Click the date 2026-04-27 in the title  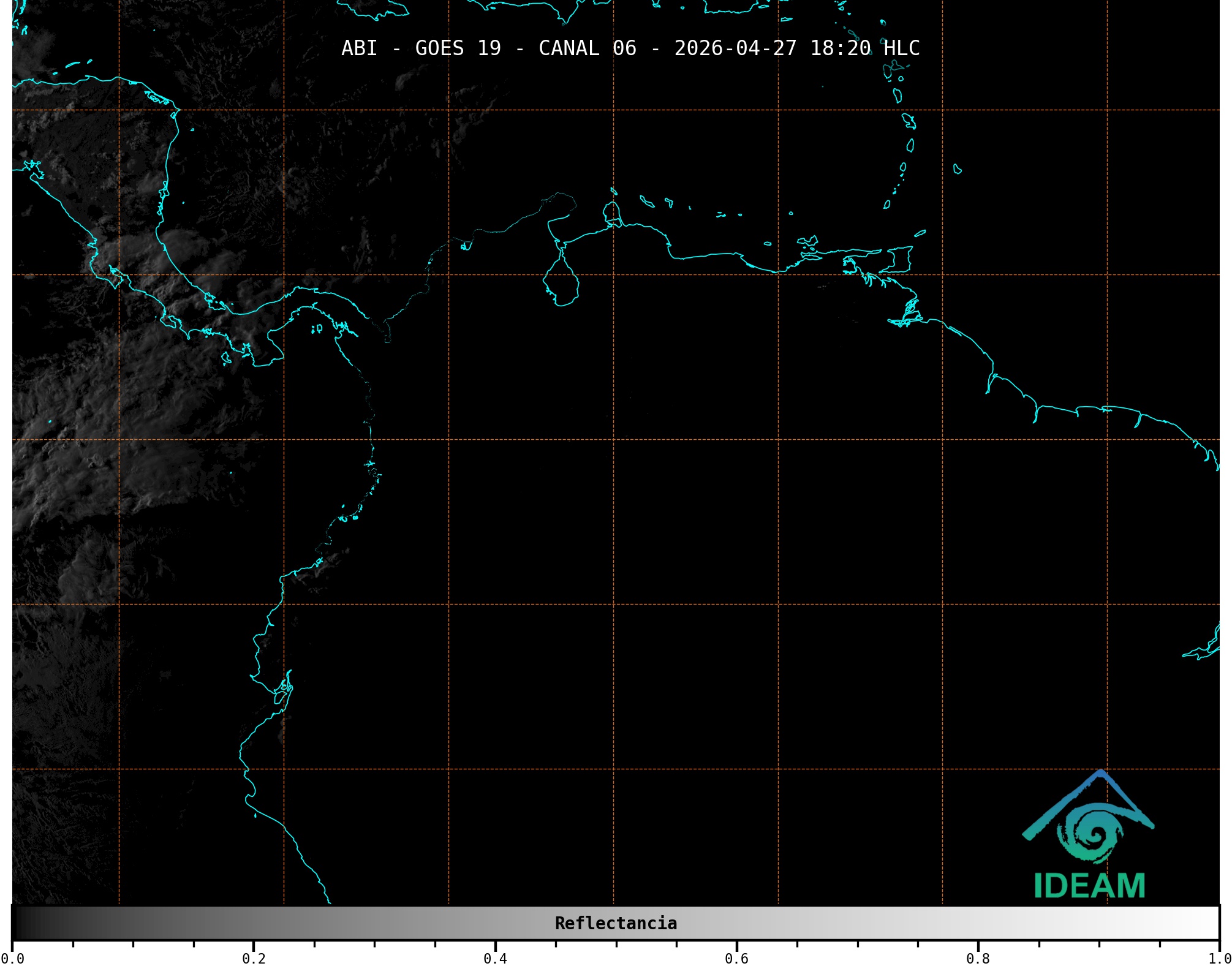click(735, 48)
